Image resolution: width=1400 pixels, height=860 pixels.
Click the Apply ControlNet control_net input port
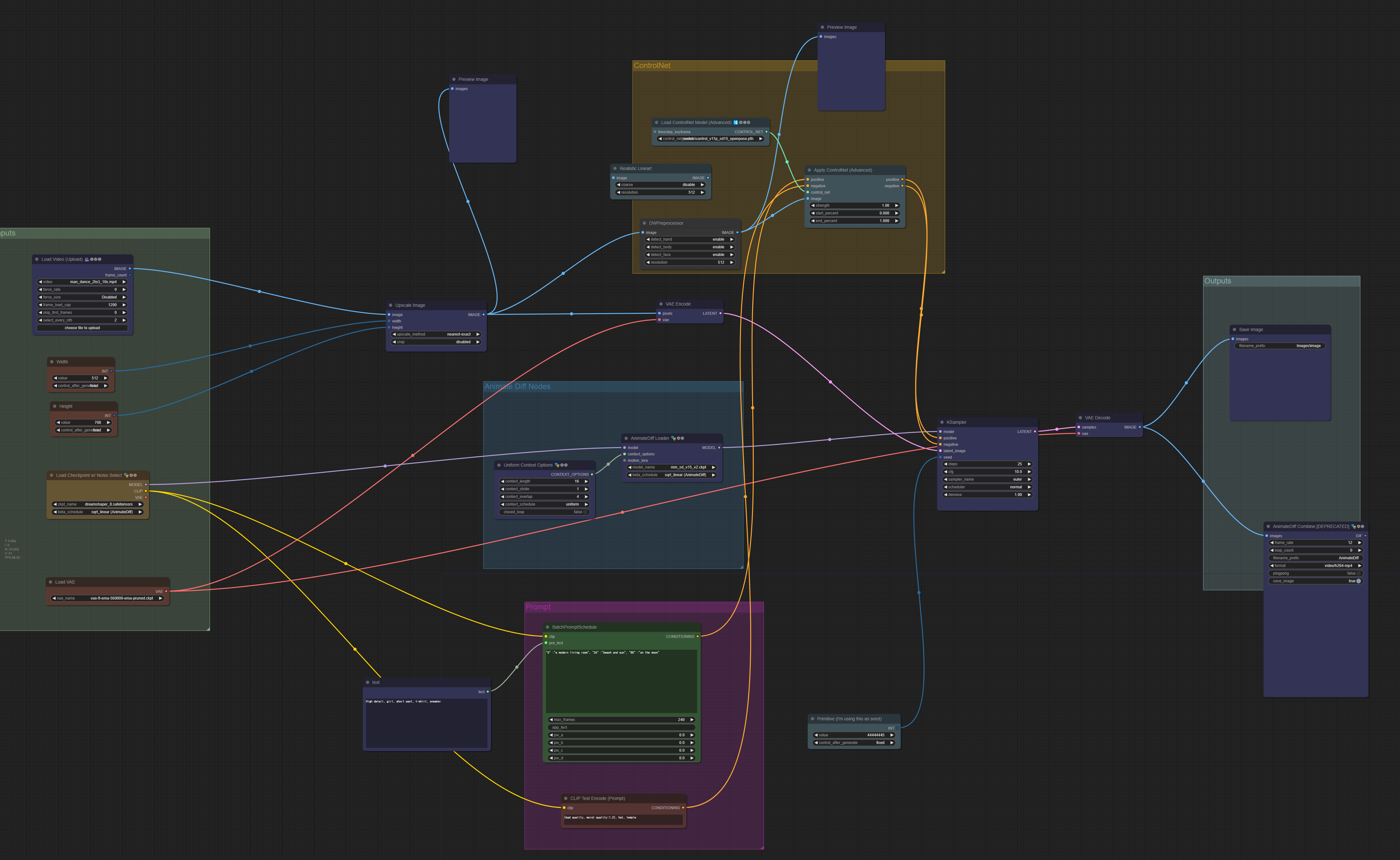pyautogui.click(x=808, y=192)
